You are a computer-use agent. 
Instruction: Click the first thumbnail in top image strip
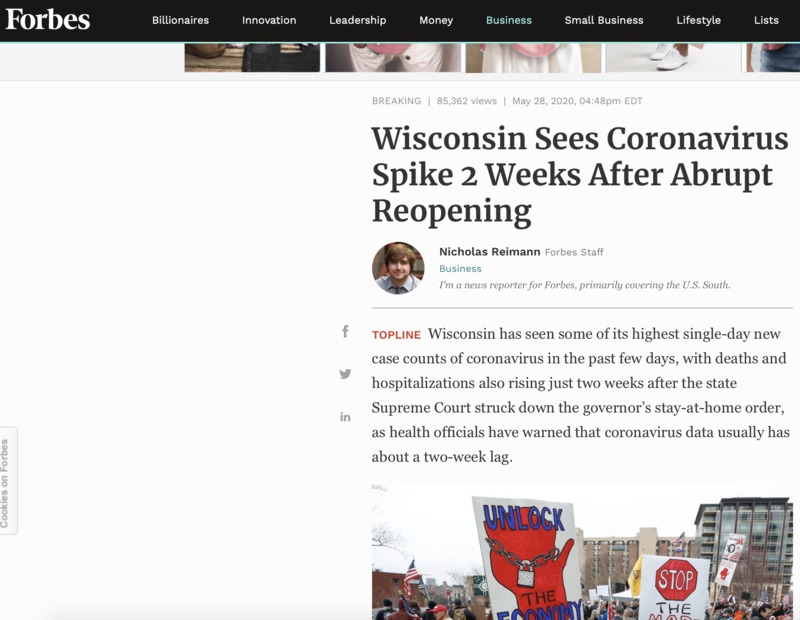coord(252,58)
